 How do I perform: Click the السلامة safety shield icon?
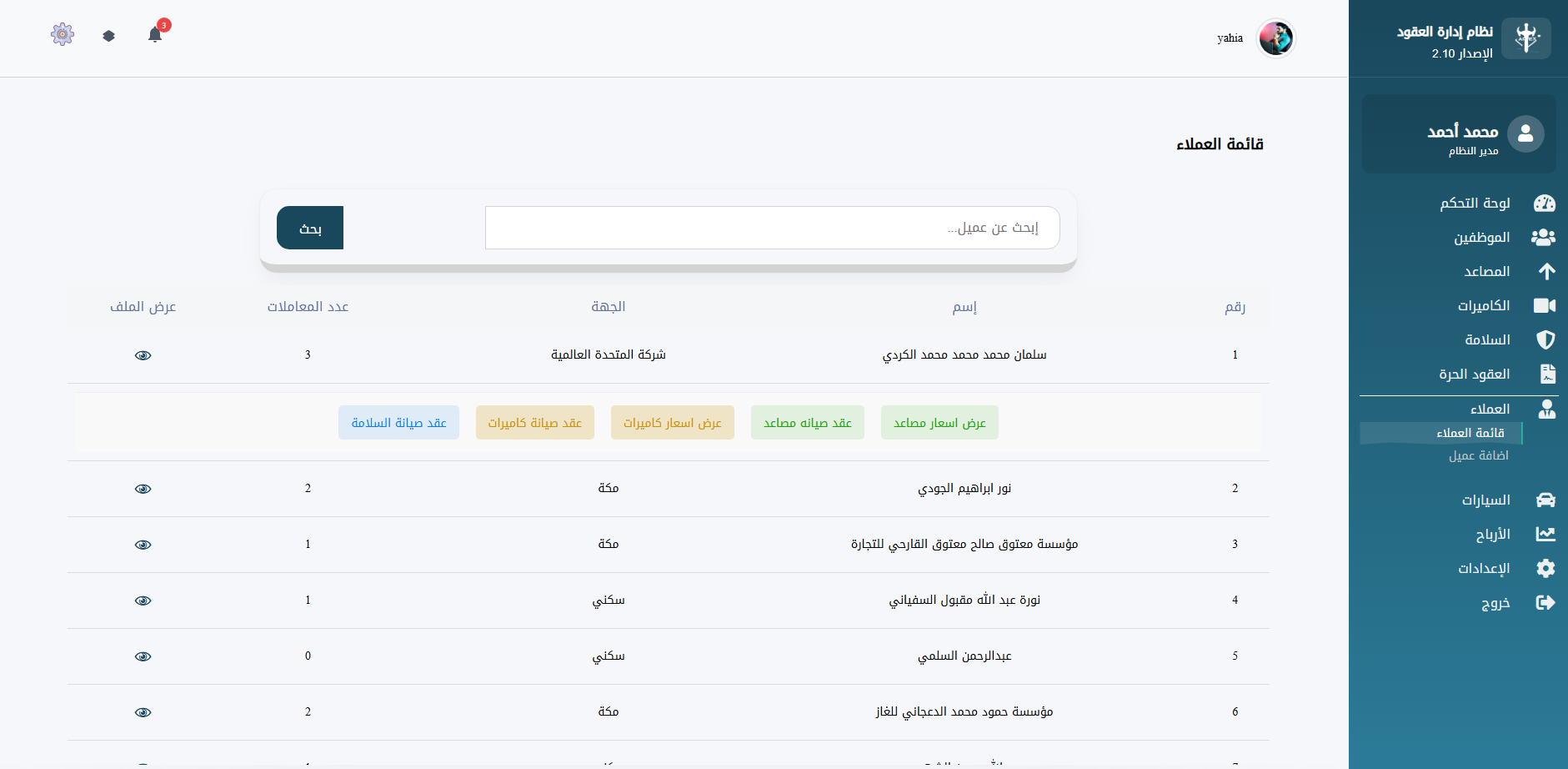(x=1547, y=339)
